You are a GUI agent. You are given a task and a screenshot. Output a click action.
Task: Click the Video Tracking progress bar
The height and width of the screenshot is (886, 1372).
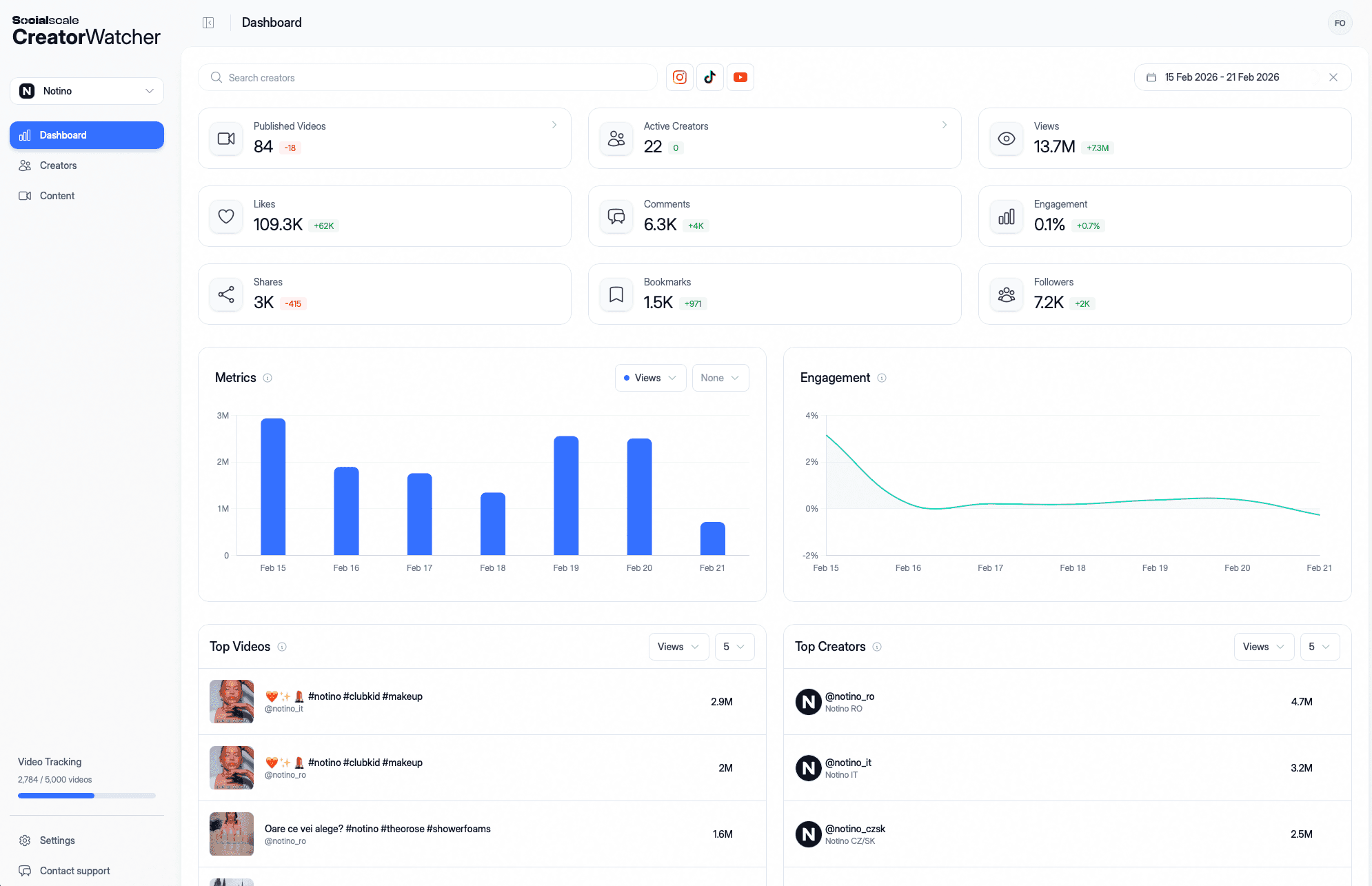click(x=87, y=796)
